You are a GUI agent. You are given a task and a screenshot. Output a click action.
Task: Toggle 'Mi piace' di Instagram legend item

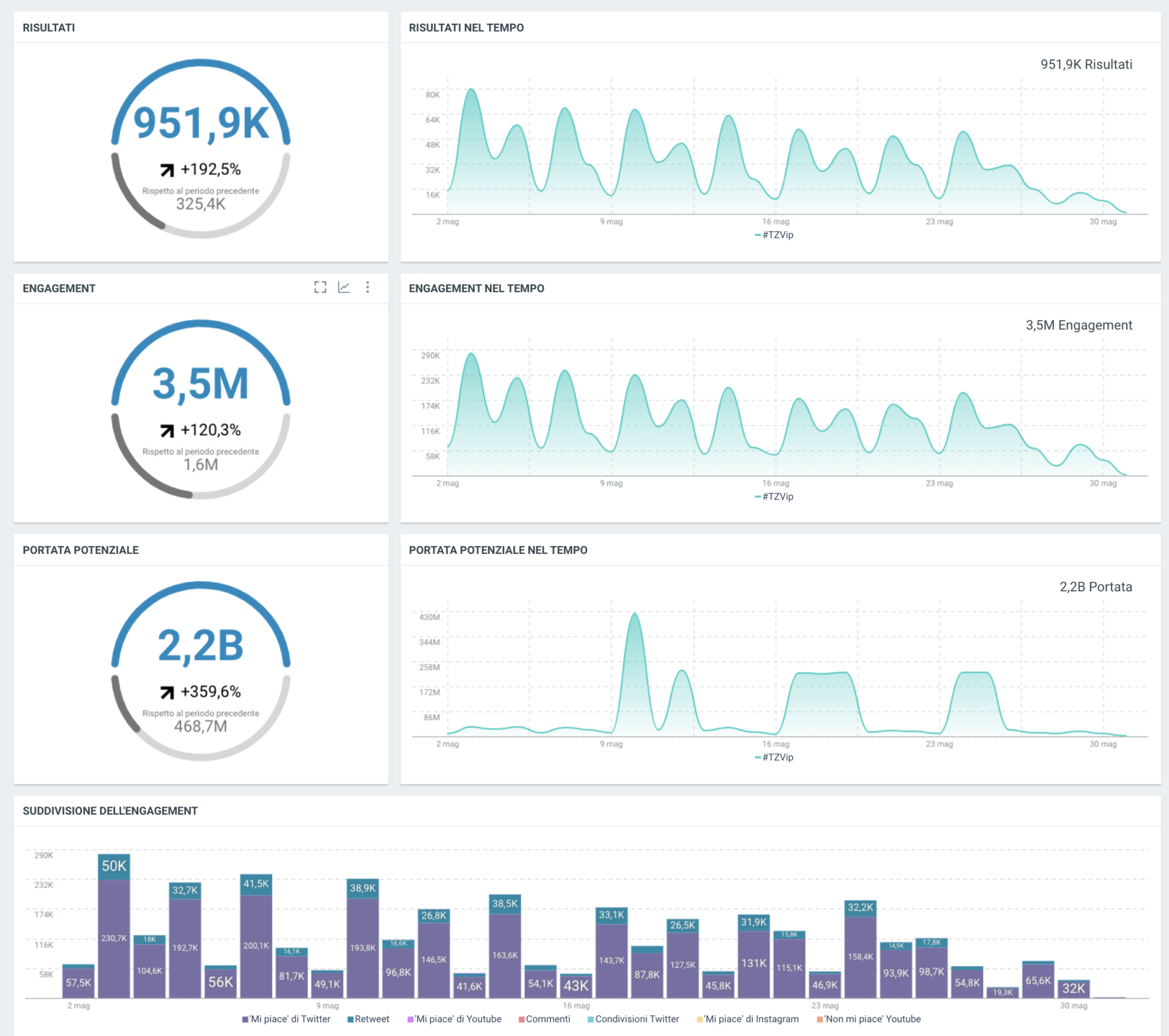tap(748, 1019)
